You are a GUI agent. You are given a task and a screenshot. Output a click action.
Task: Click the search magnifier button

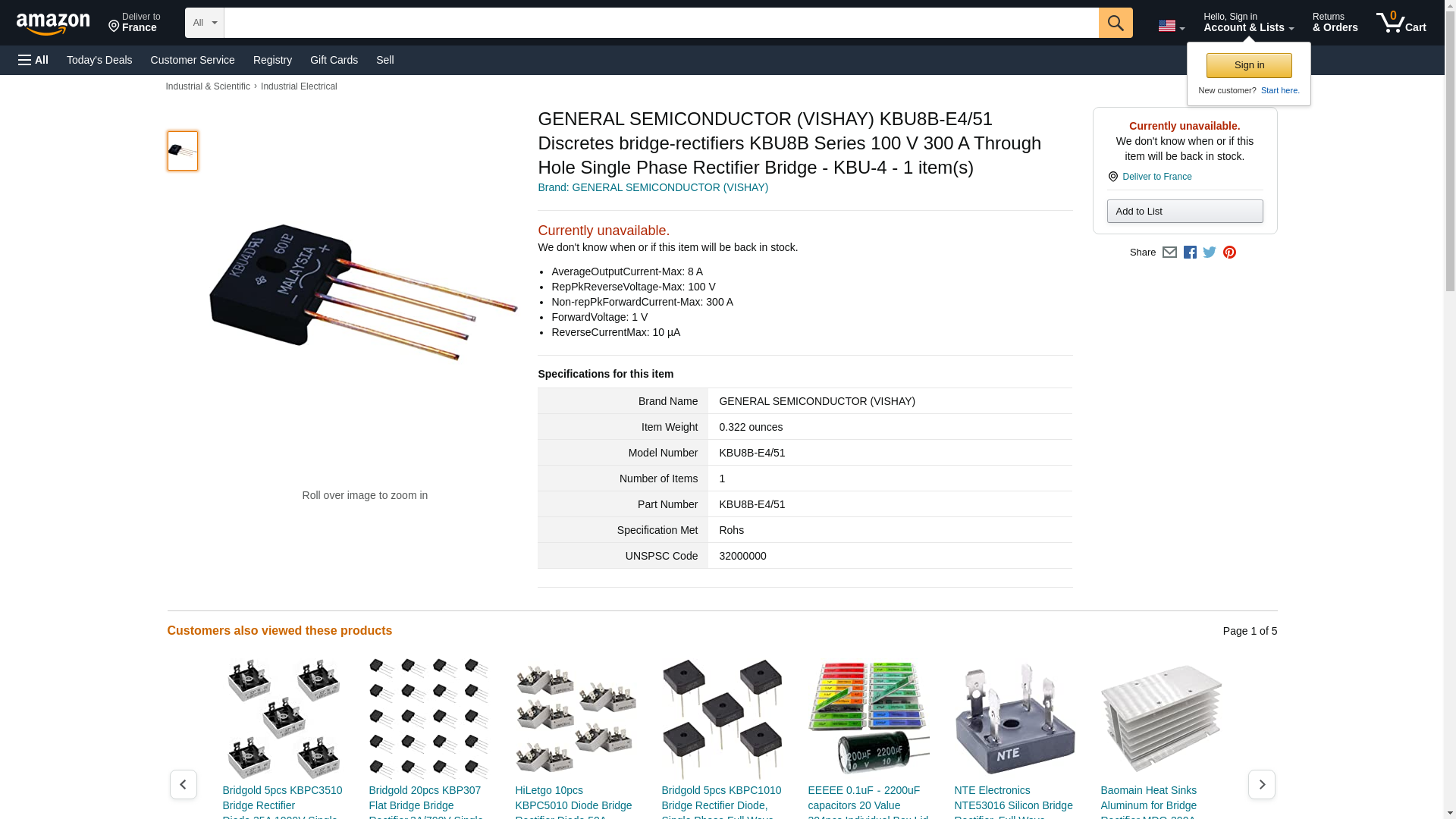click(x=1115, y=23)
